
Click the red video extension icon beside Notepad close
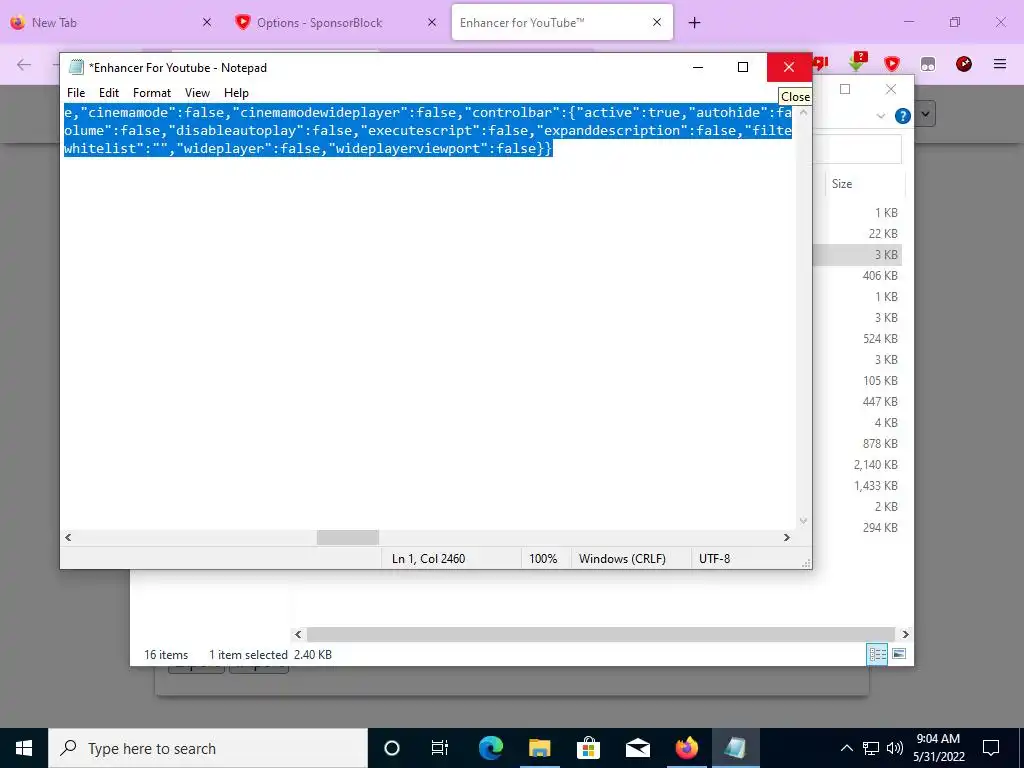pos(821,63)
